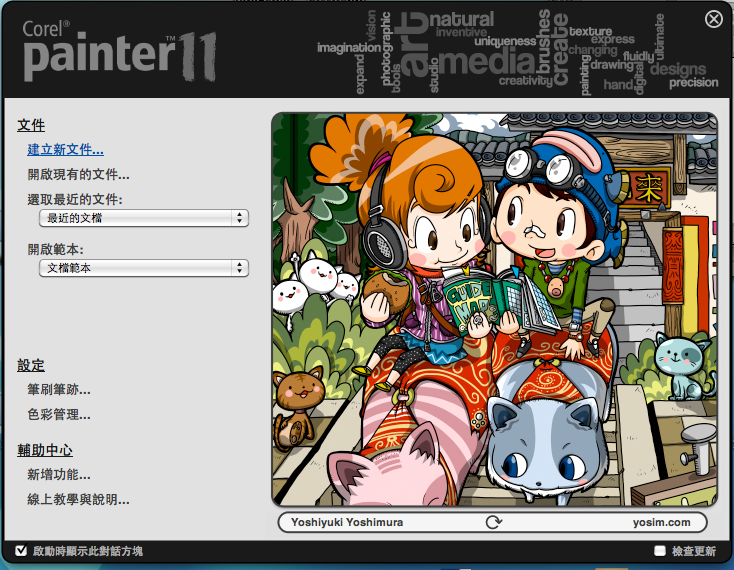Click the refresh artwork circular arrow icon
The width and height of the screenshot is (734, 570).
click(493, 522)
